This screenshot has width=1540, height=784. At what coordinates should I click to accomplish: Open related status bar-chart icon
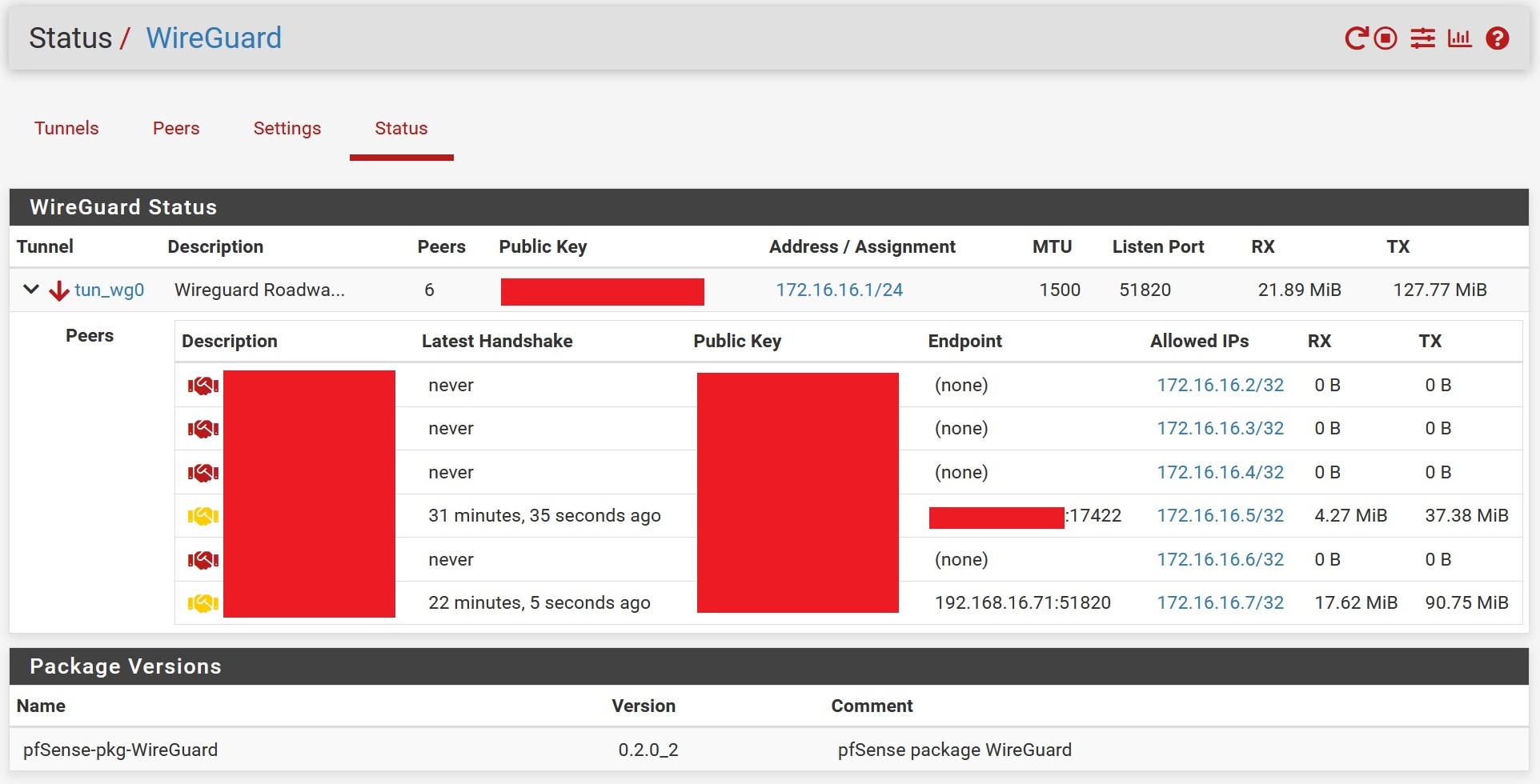point(1459,38)
